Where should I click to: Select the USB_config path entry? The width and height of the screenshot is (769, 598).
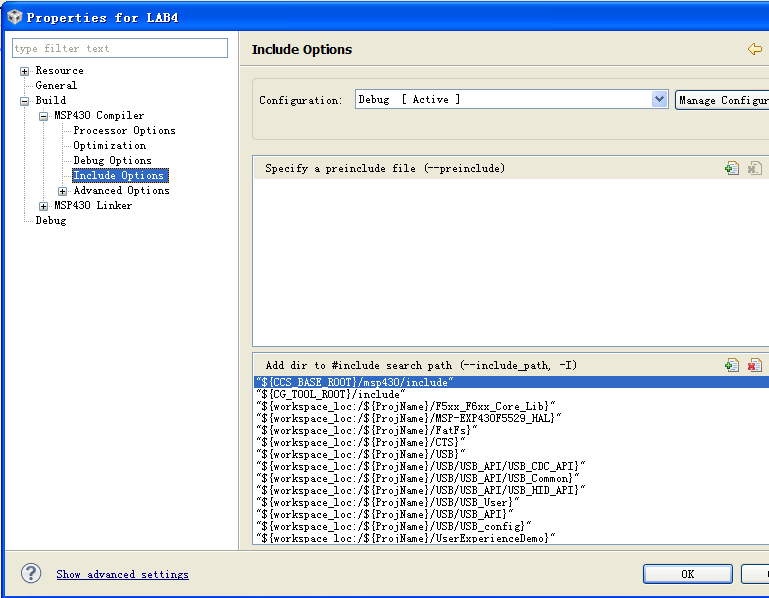(512, 526)
